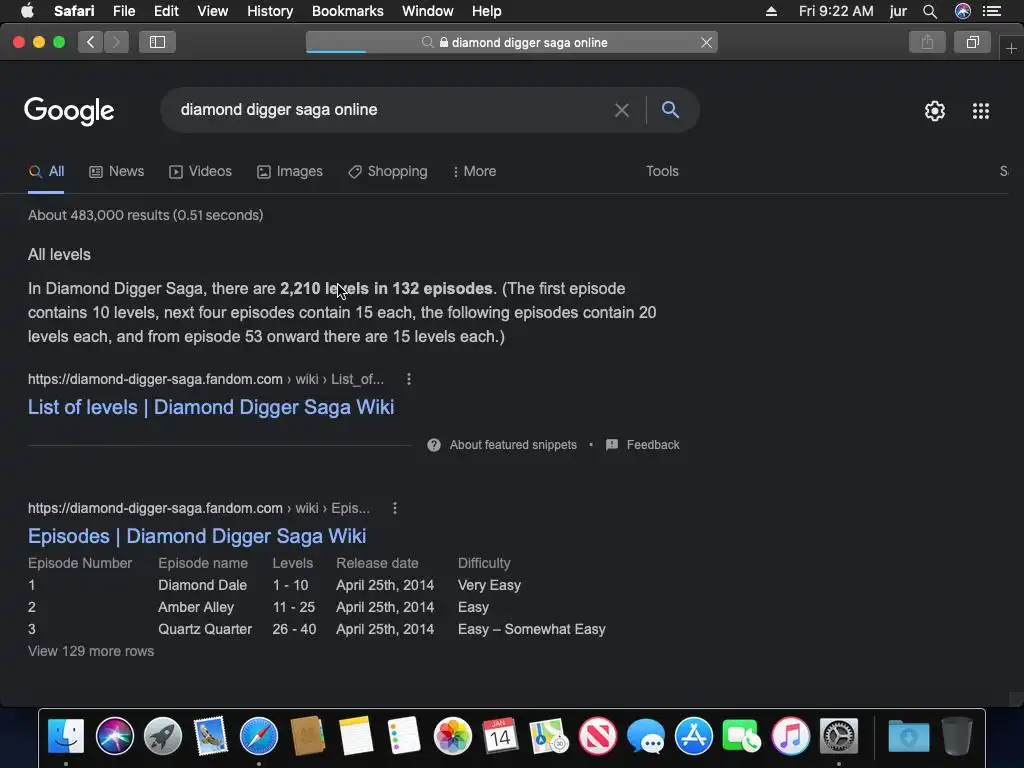
Task: Click inside the Google search input field
Action: click(392, 110)
